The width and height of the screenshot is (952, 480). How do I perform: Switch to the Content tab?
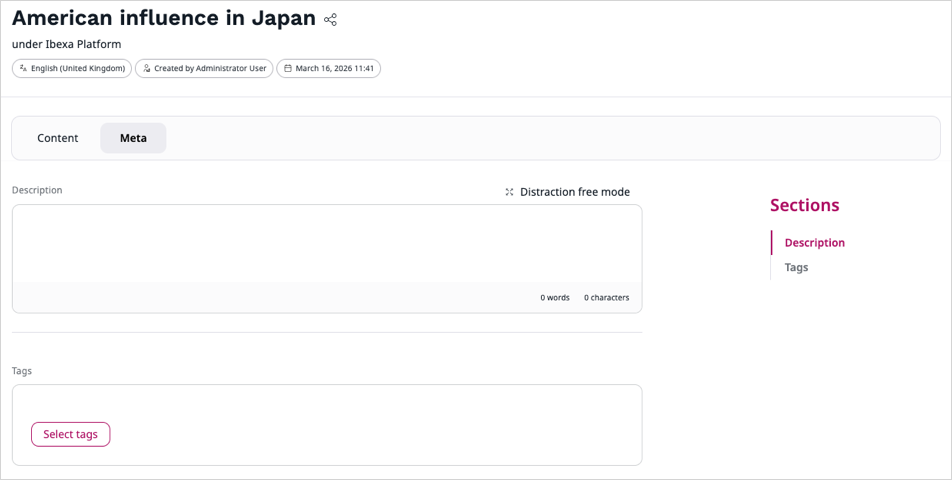[58, 138]
